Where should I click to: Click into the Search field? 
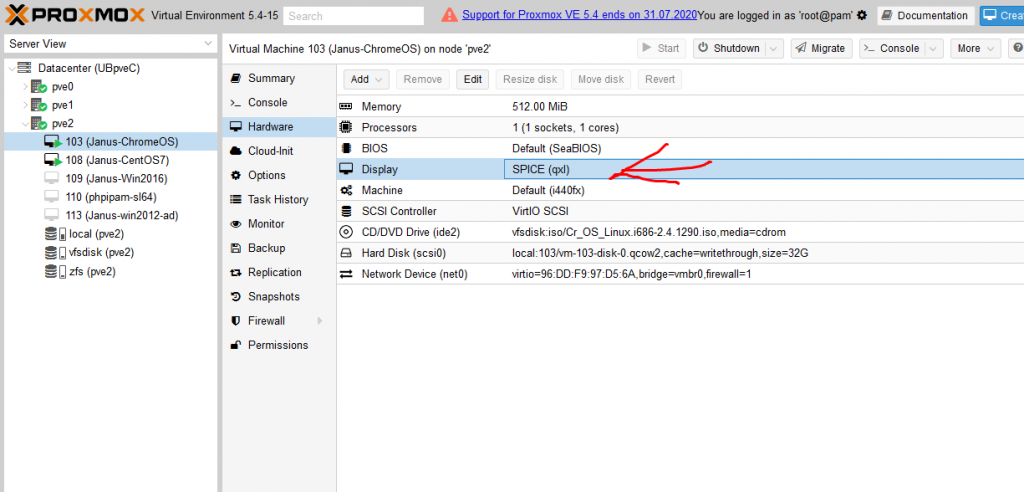tap(353, 16)
